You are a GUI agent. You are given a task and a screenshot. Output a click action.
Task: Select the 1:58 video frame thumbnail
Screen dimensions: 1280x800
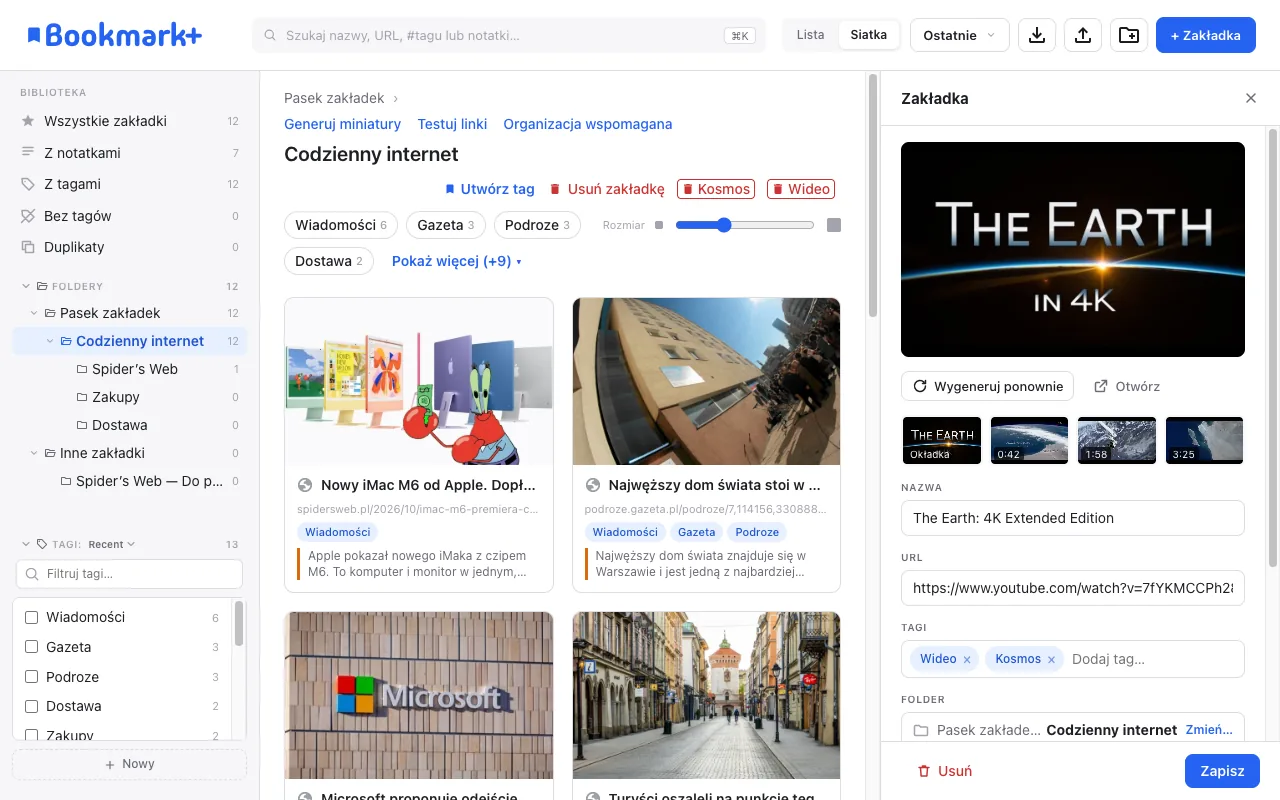(x=1117, y=441)
